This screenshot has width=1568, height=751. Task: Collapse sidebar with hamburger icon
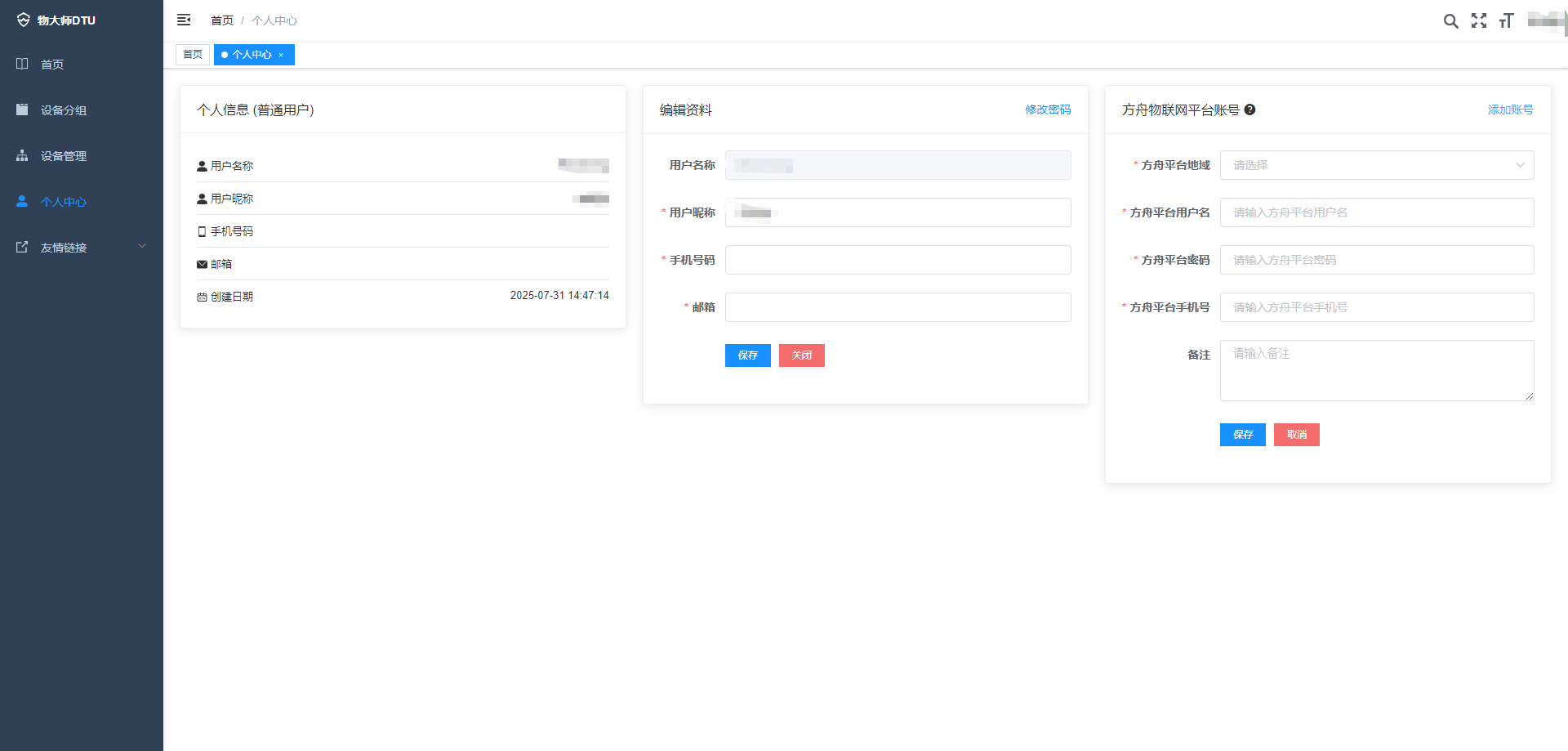[184, 20]
